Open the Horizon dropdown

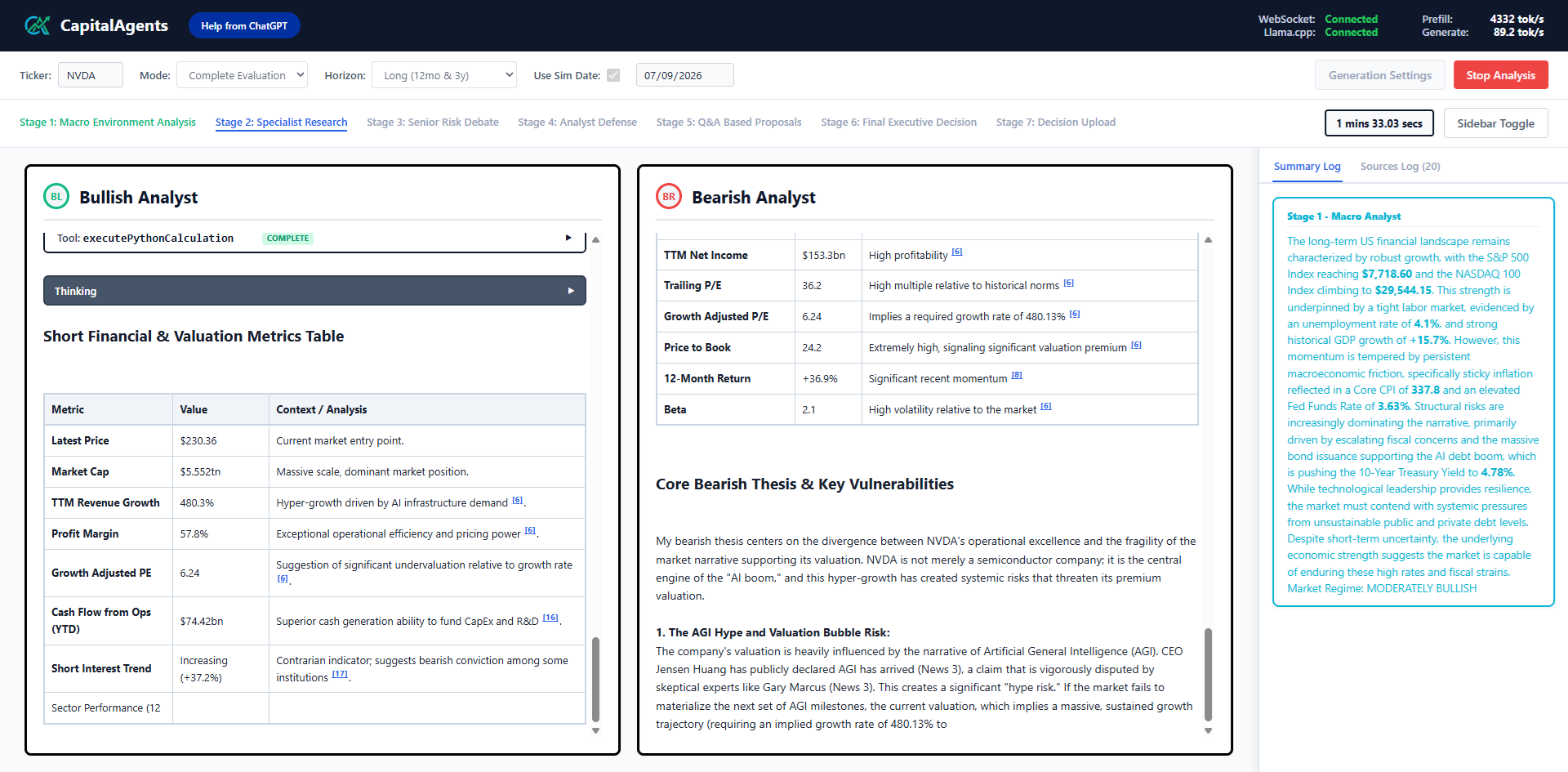444,75
